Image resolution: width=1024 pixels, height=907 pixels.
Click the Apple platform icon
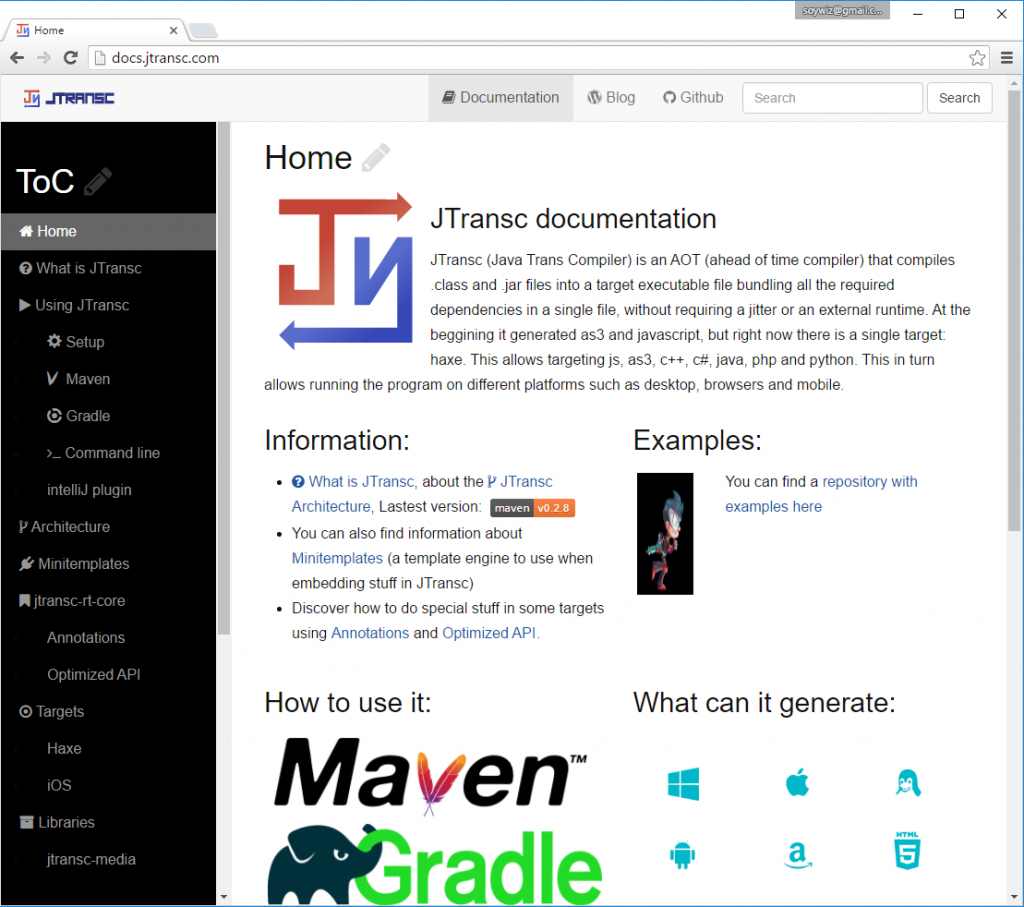(x=796, y=784)
